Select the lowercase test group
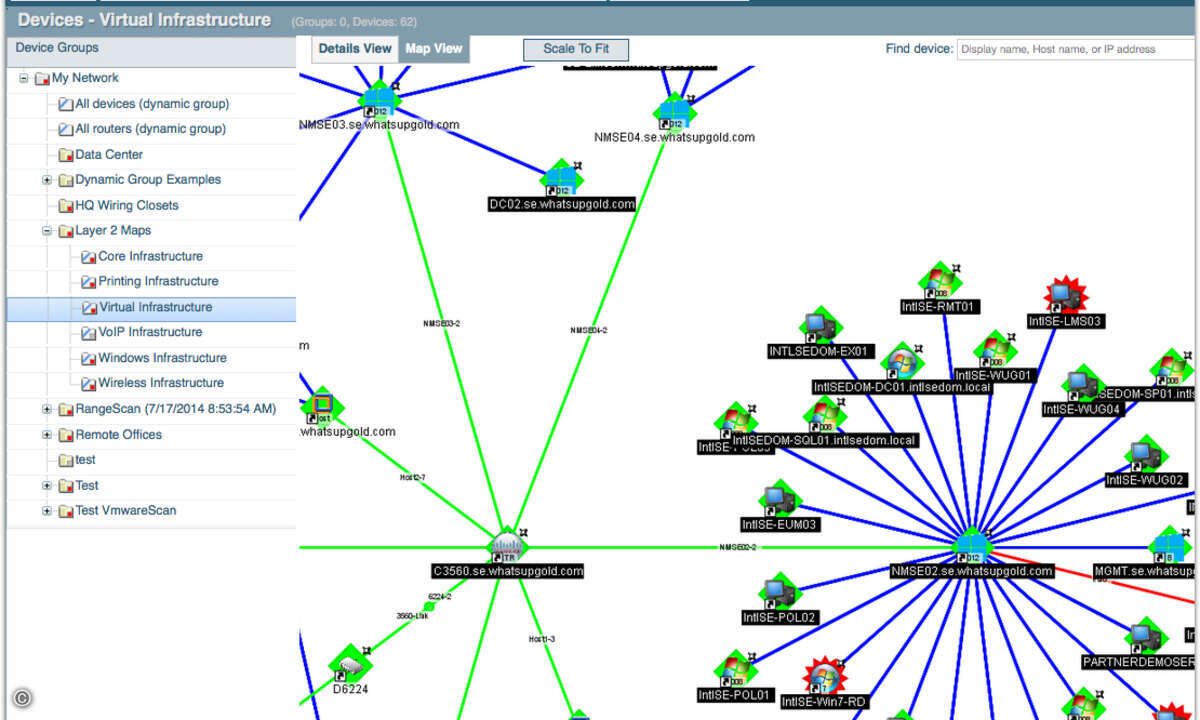1200x720 pixels. (86, 460)
